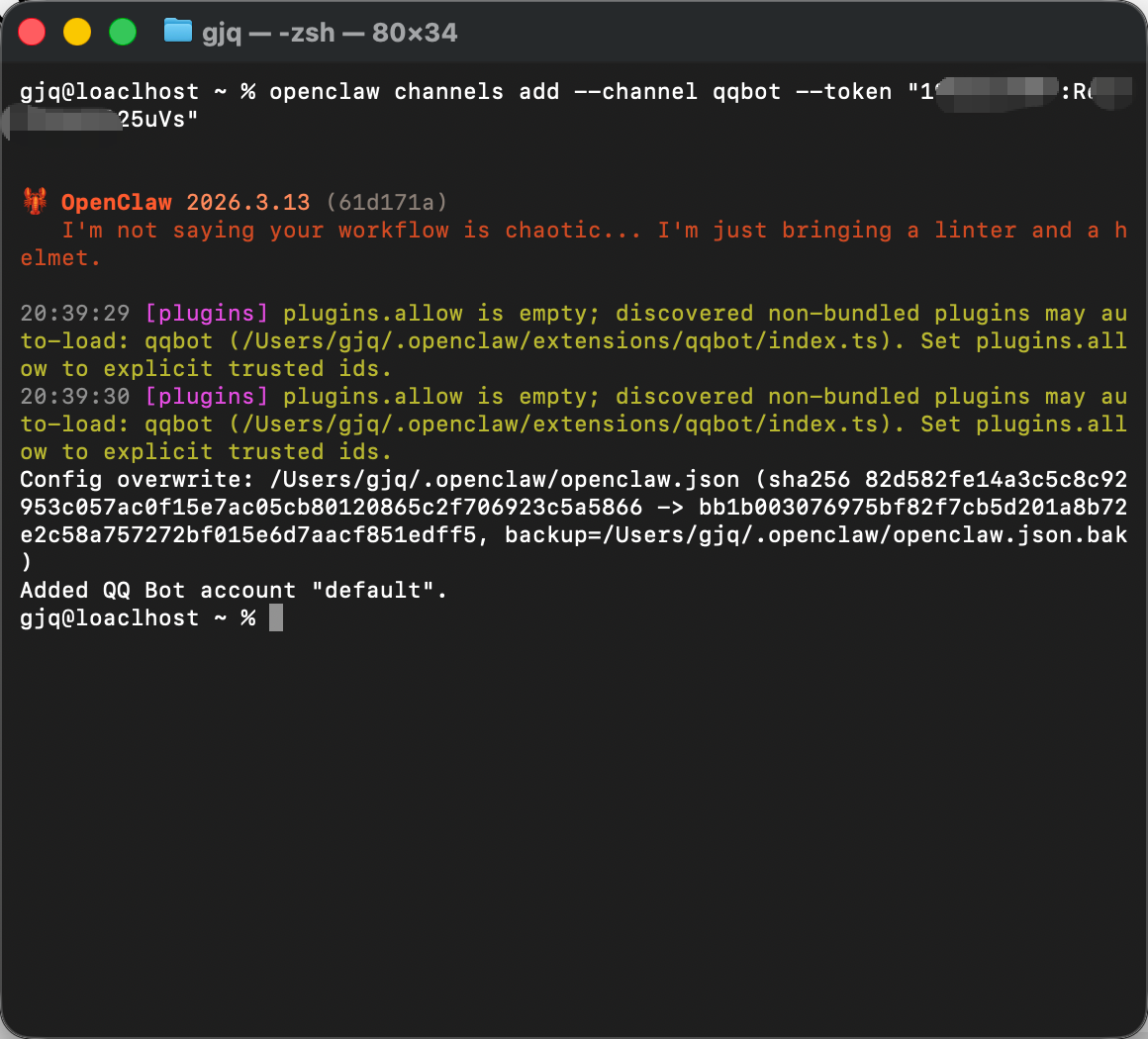Click the "OpenClaw 2026.3.13" version text

185,202
